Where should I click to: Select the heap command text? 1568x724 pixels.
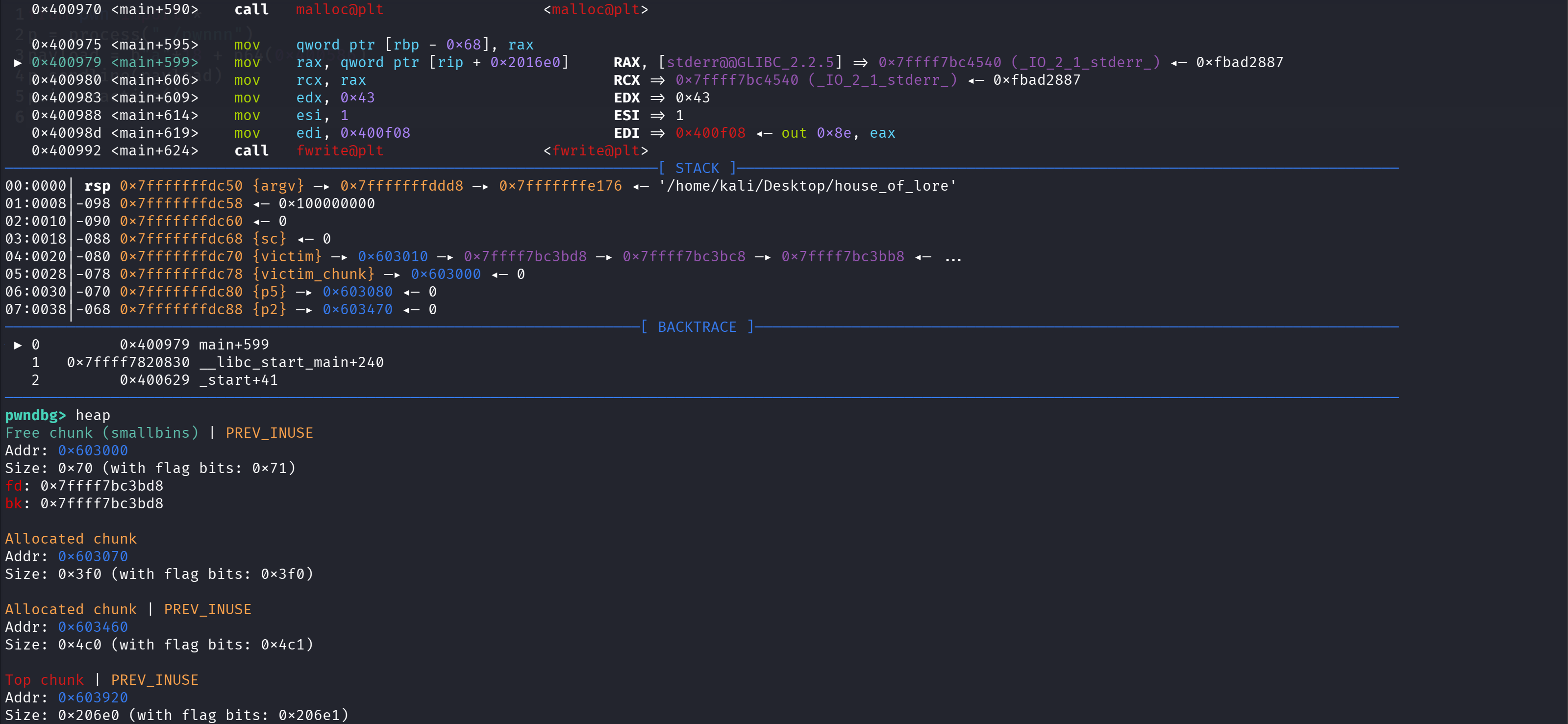point(93,415)
